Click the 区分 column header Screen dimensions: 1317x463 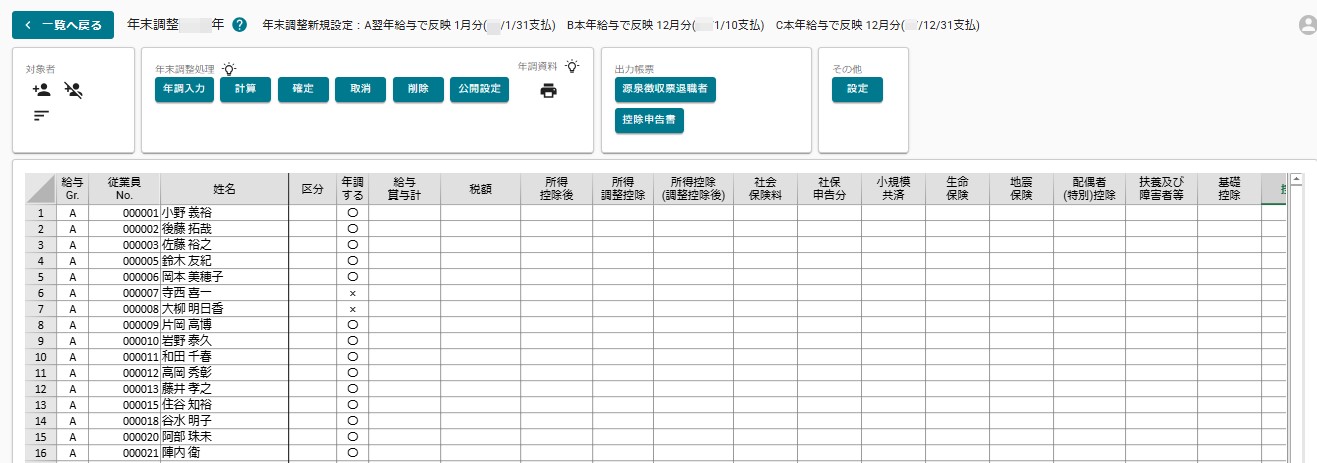point(313,189)
